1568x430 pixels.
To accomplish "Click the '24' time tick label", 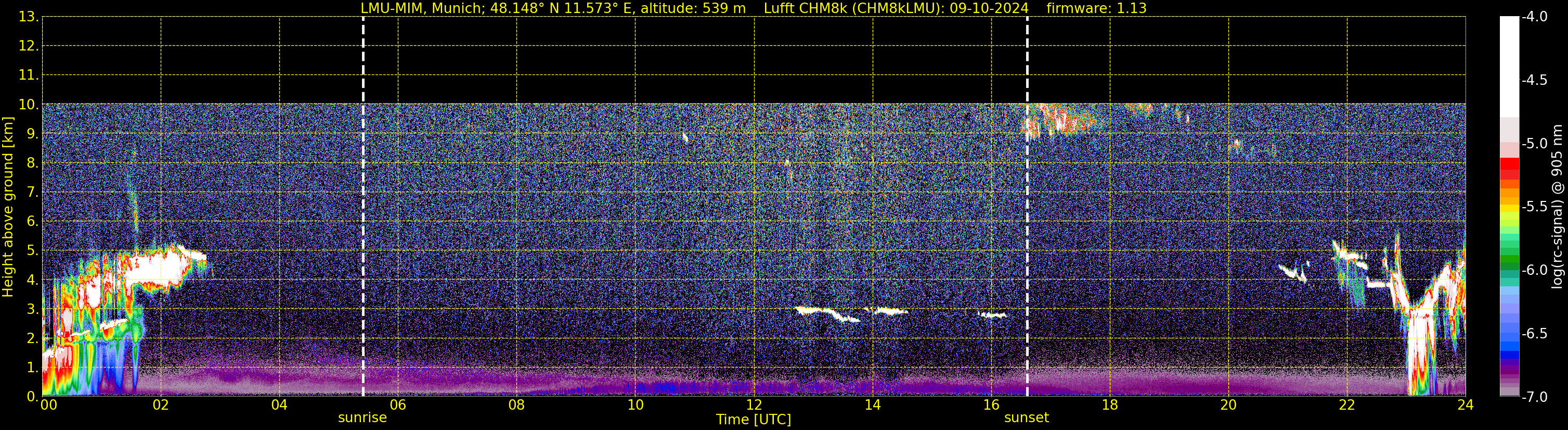I will tap(1466, 405).
